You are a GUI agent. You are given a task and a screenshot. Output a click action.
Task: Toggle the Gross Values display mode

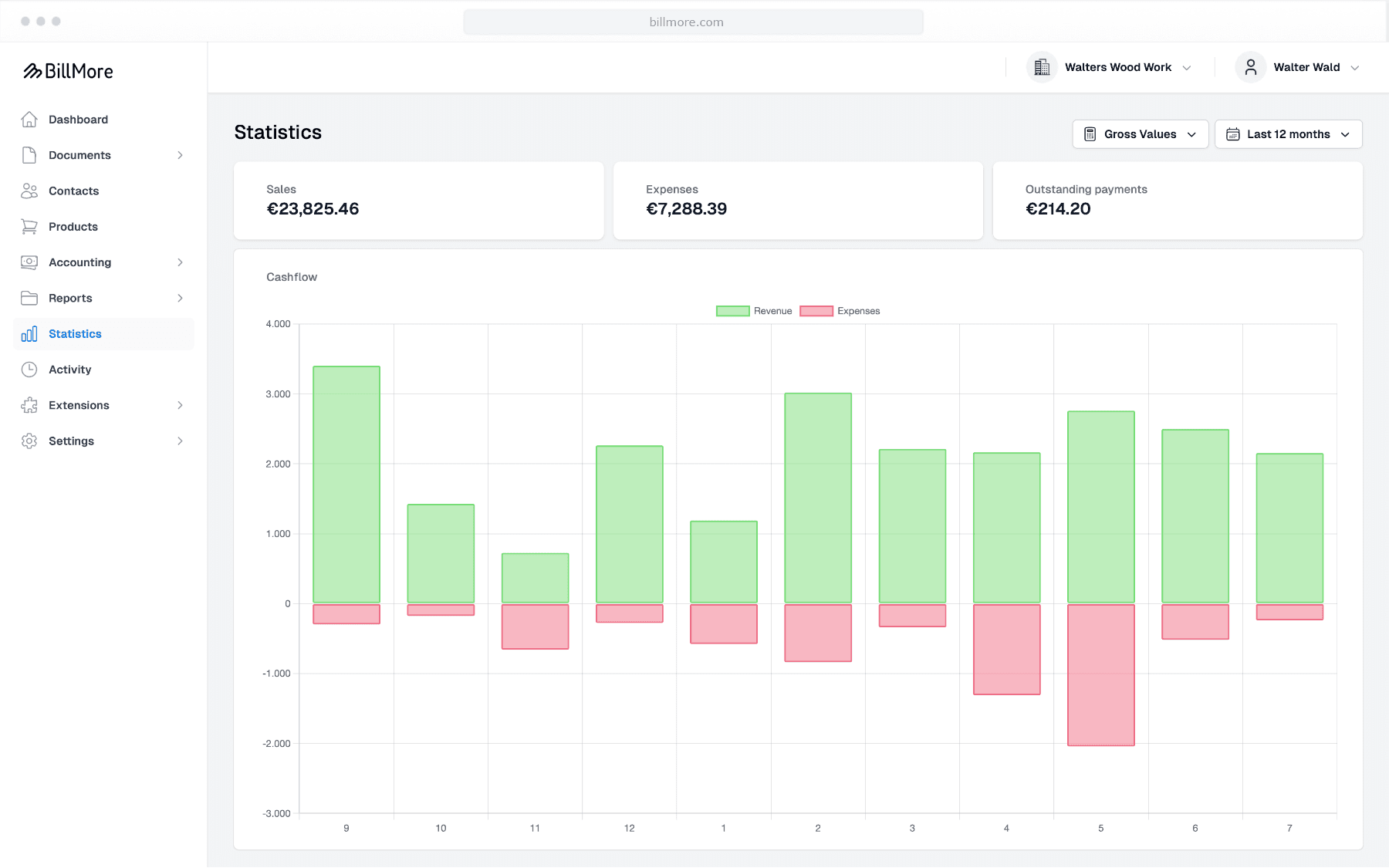(1140, 133)
